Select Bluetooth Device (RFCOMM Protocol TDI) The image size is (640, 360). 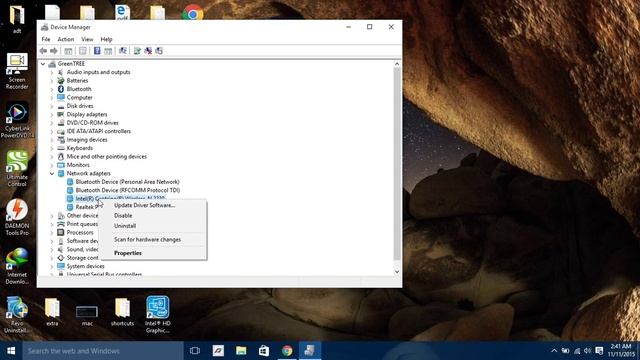tap(128, 190)
